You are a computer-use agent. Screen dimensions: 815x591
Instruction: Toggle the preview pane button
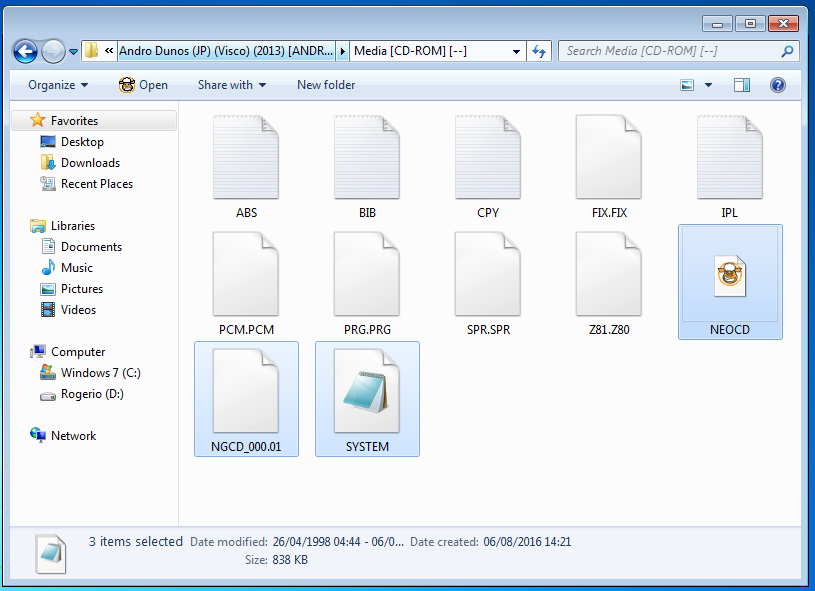(x=742, y=85)
